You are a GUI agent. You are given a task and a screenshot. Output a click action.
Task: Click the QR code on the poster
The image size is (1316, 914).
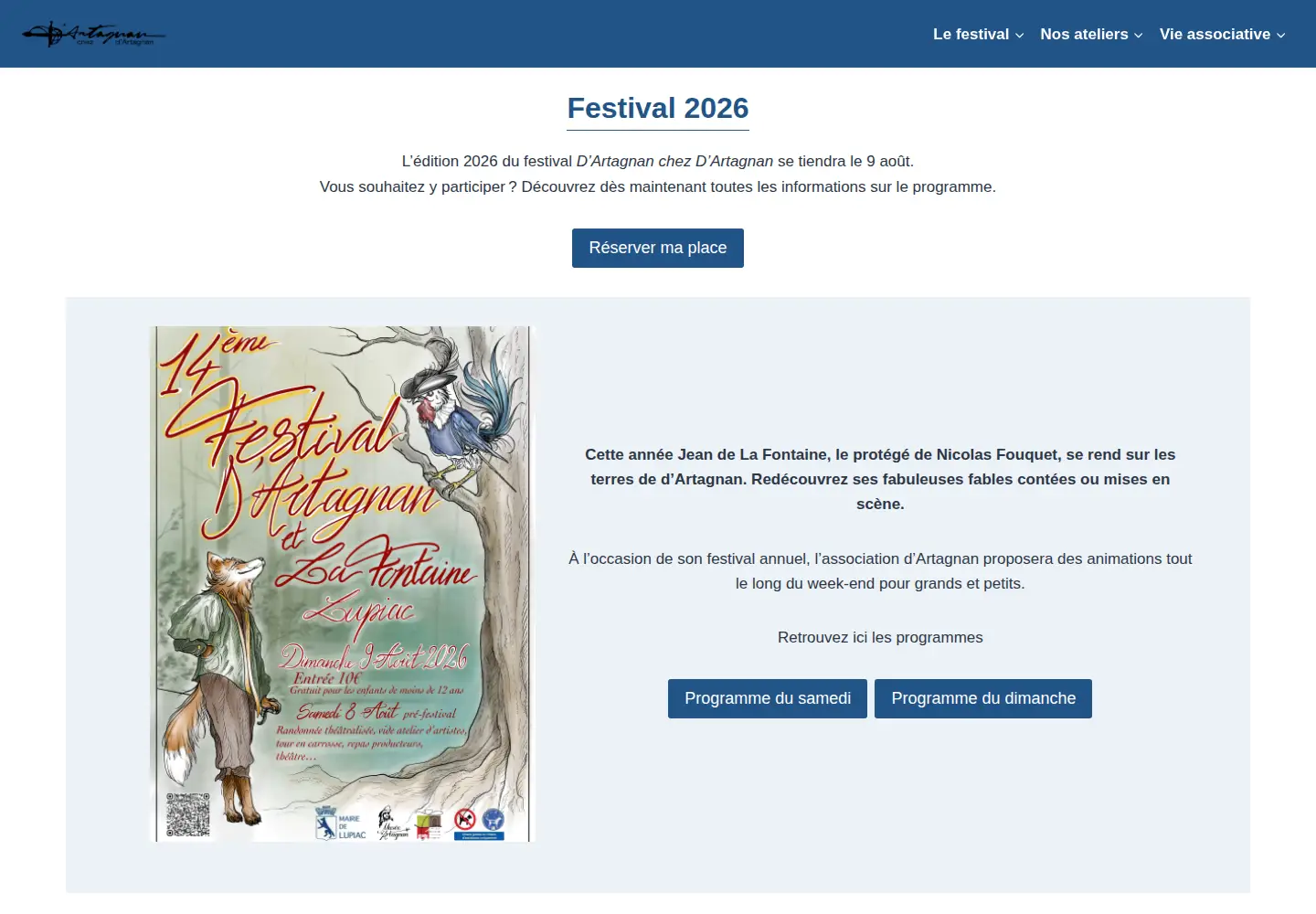188,814
